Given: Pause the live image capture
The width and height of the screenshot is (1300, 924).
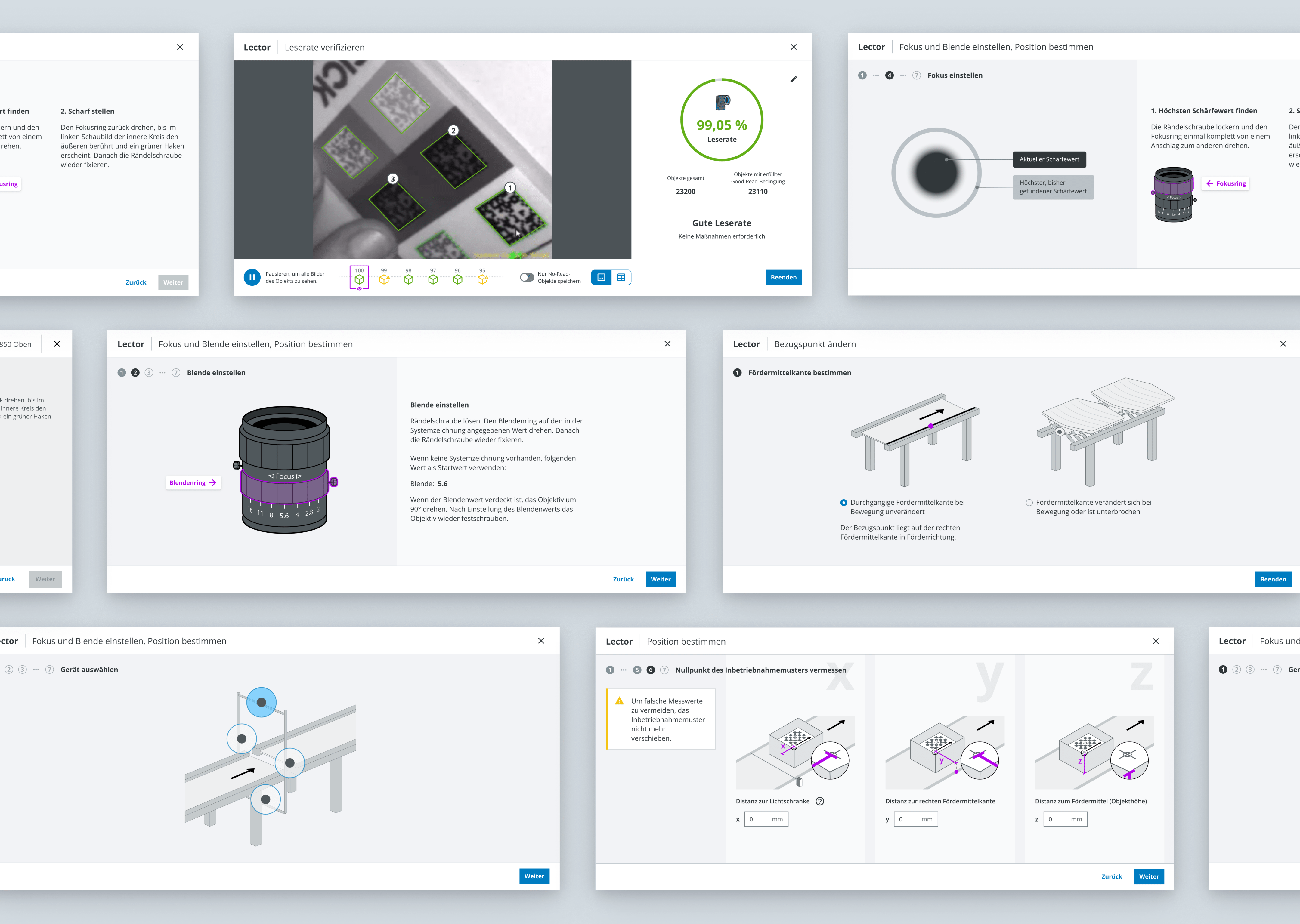Looking at the screenshot, I should tap(252, 277).
